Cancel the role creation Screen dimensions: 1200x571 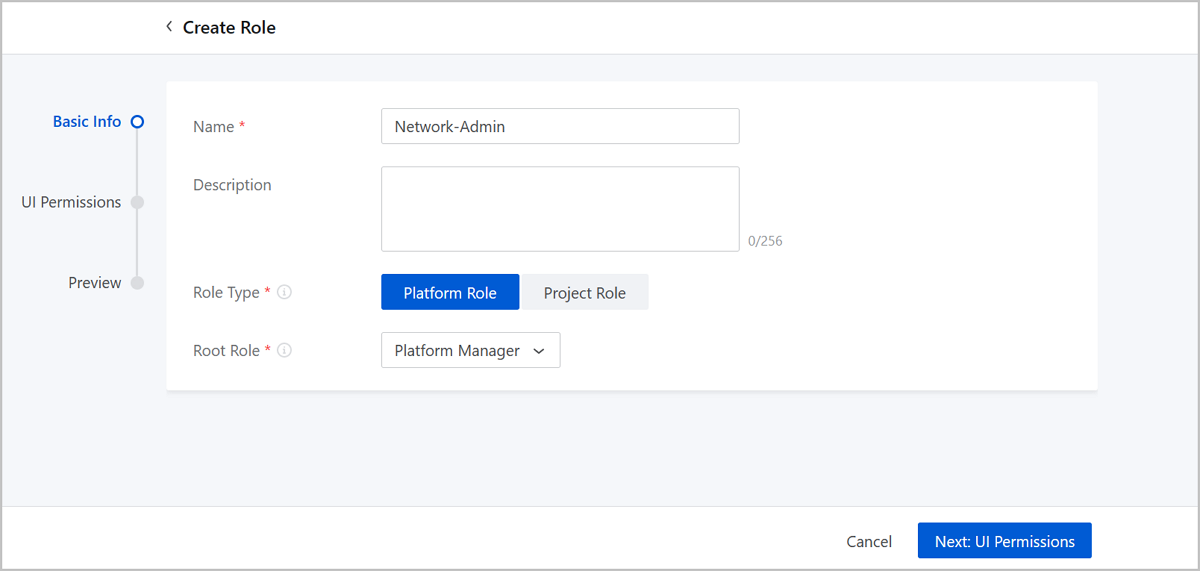coord(868,541)
